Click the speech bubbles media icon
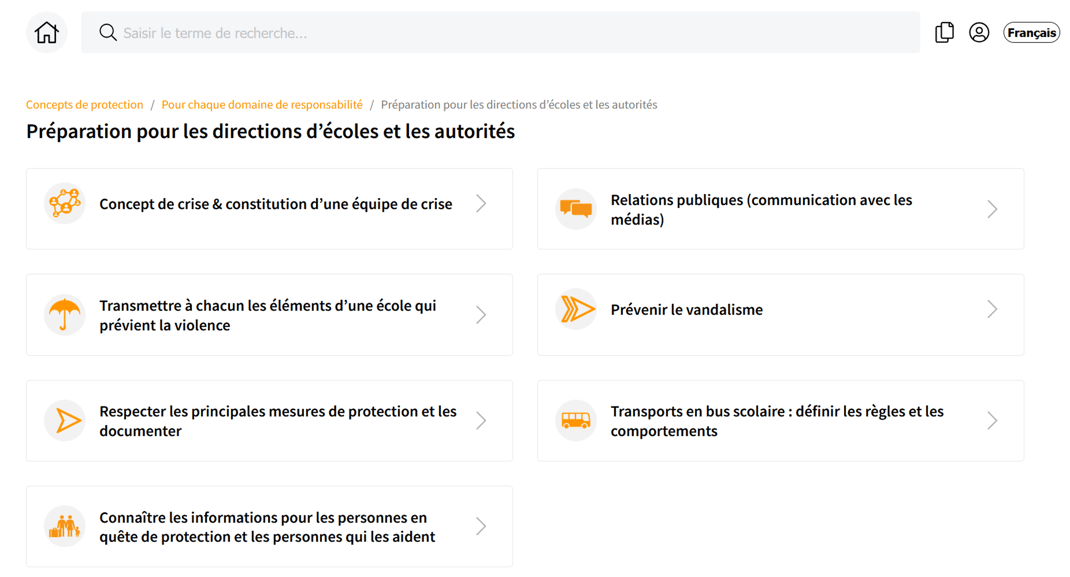The height and width of the screenshot is (577, 1070). coord(576,209)
